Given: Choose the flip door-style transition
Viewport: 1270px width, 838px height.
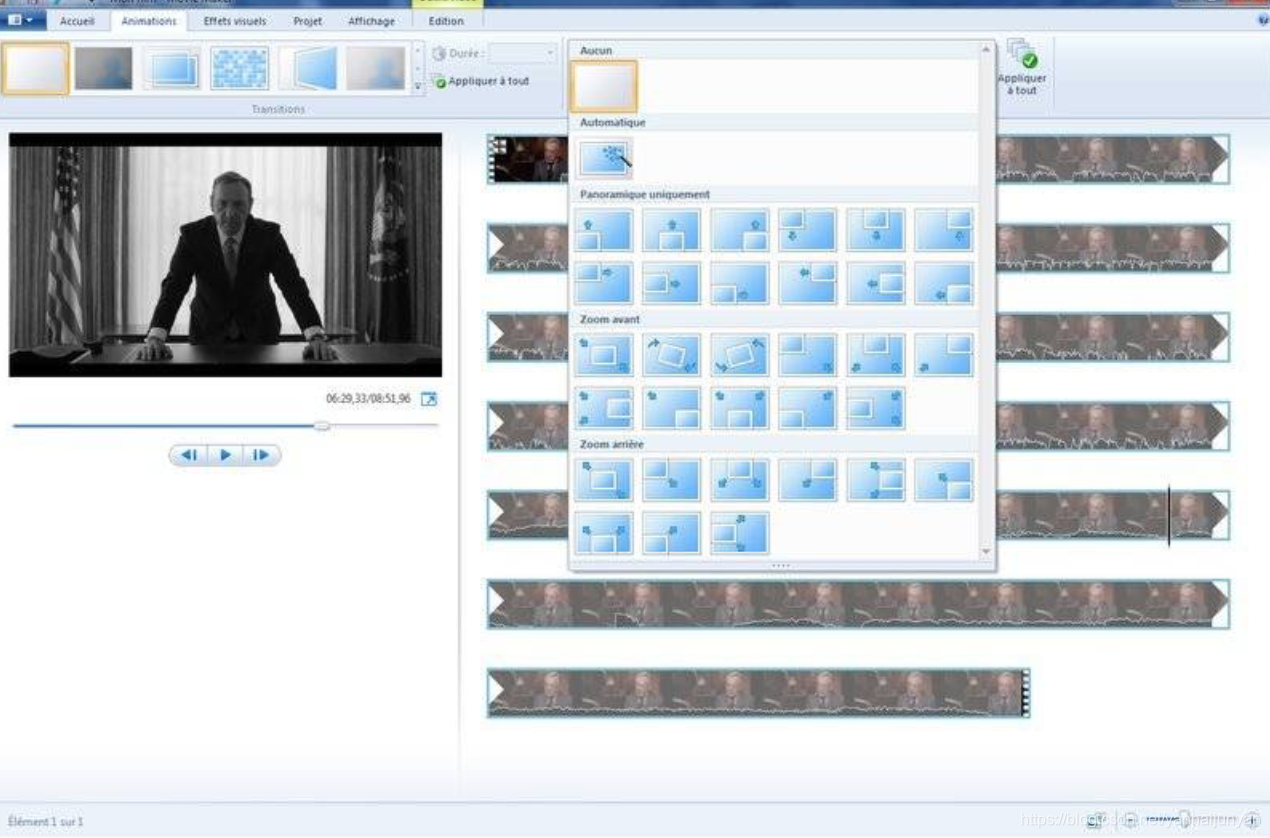Looking at the screenshot, I should click(308, 68).
